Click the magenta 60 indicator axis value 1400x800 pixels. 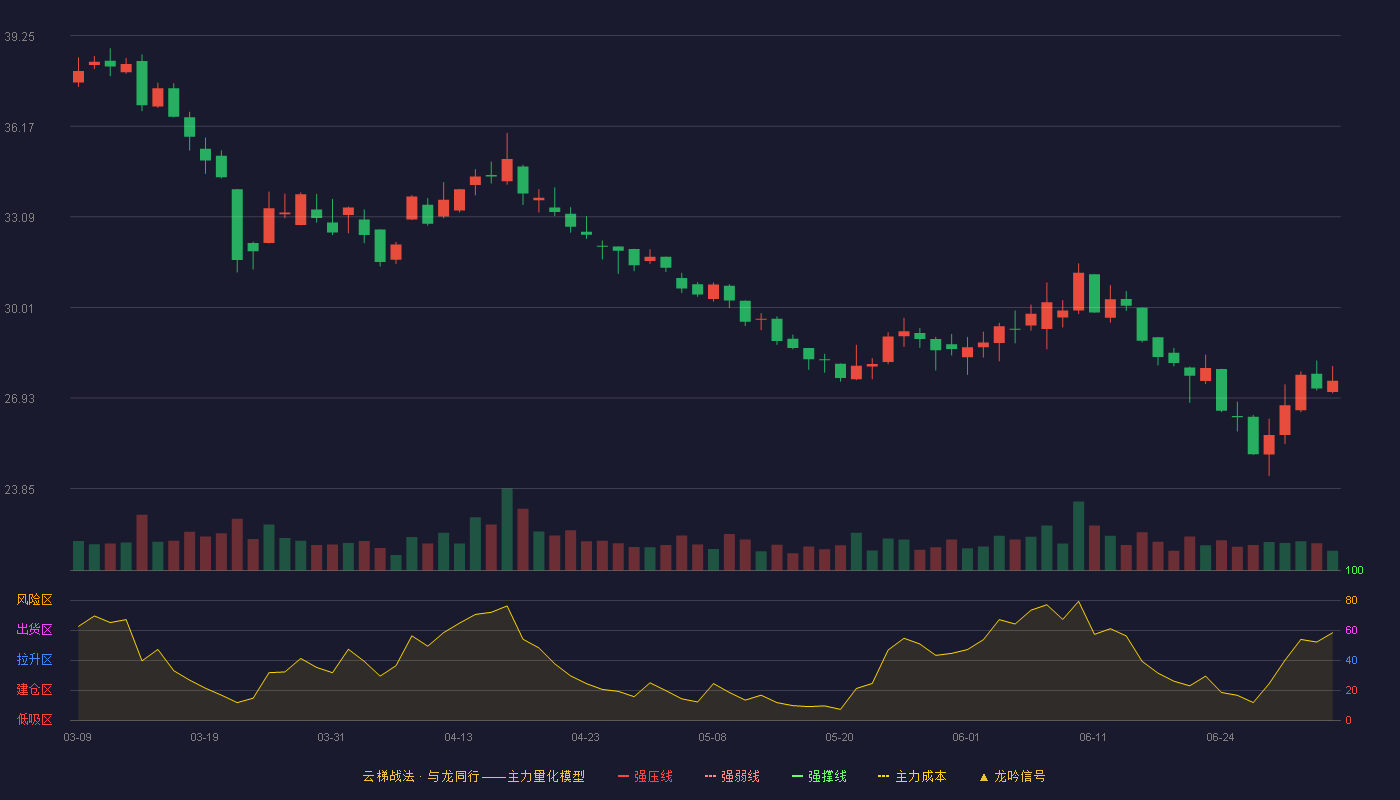pyautogui.click(x=1351, y=630)
